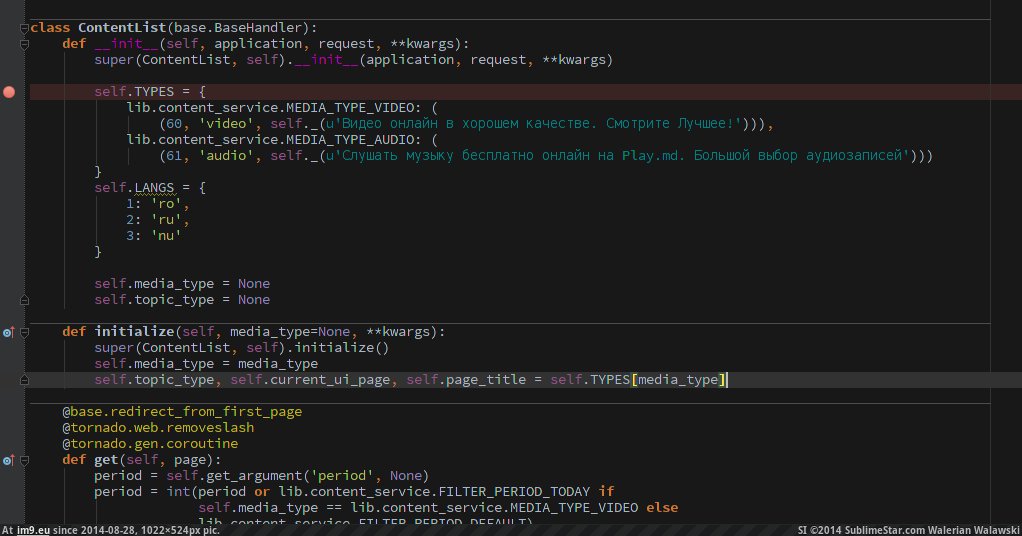Click the fold end marker at self.topic_type = None
This screenshot has height=536, width=1022.
point(24,300)
